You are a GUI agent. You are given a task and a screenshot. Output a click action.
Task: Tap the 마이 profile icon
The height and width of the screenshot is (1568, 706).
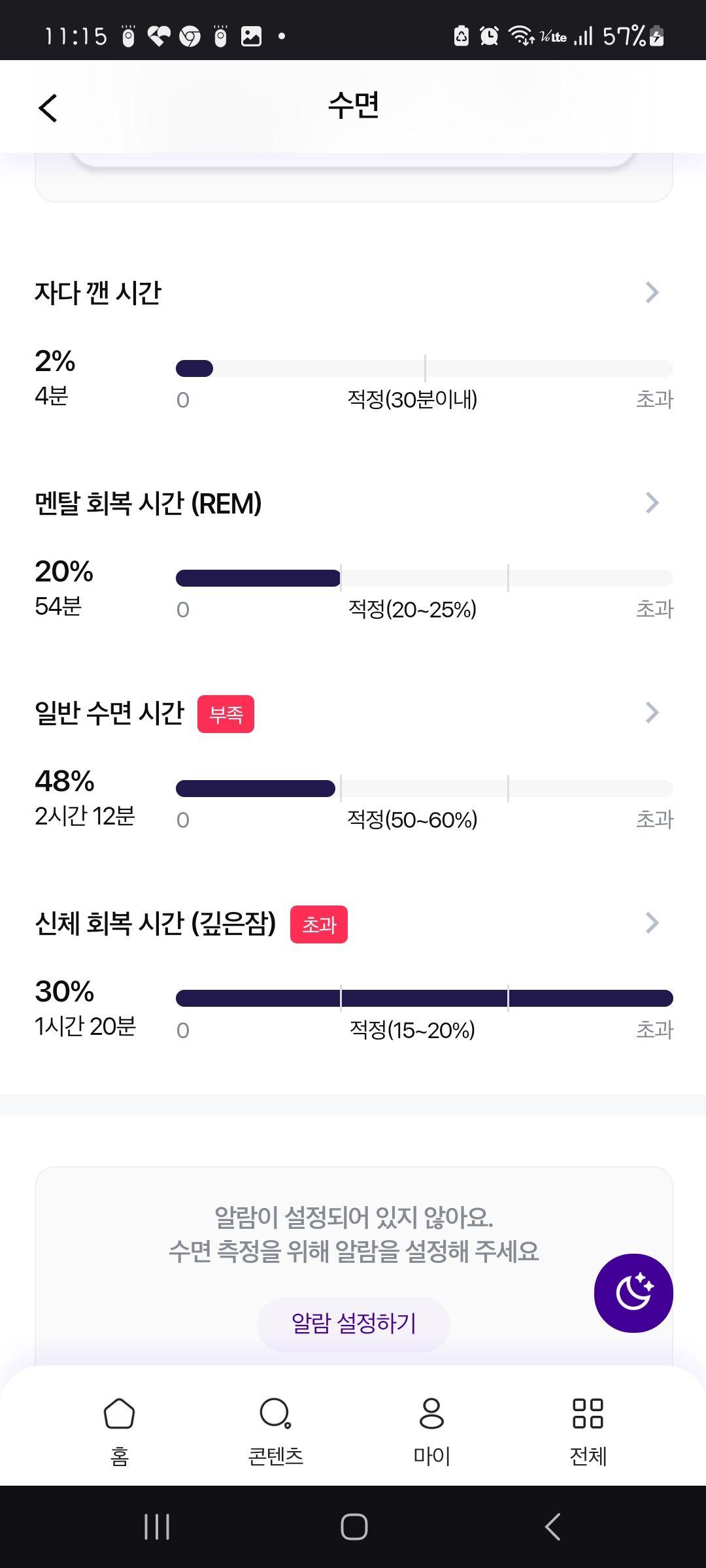click(431, 1414)
